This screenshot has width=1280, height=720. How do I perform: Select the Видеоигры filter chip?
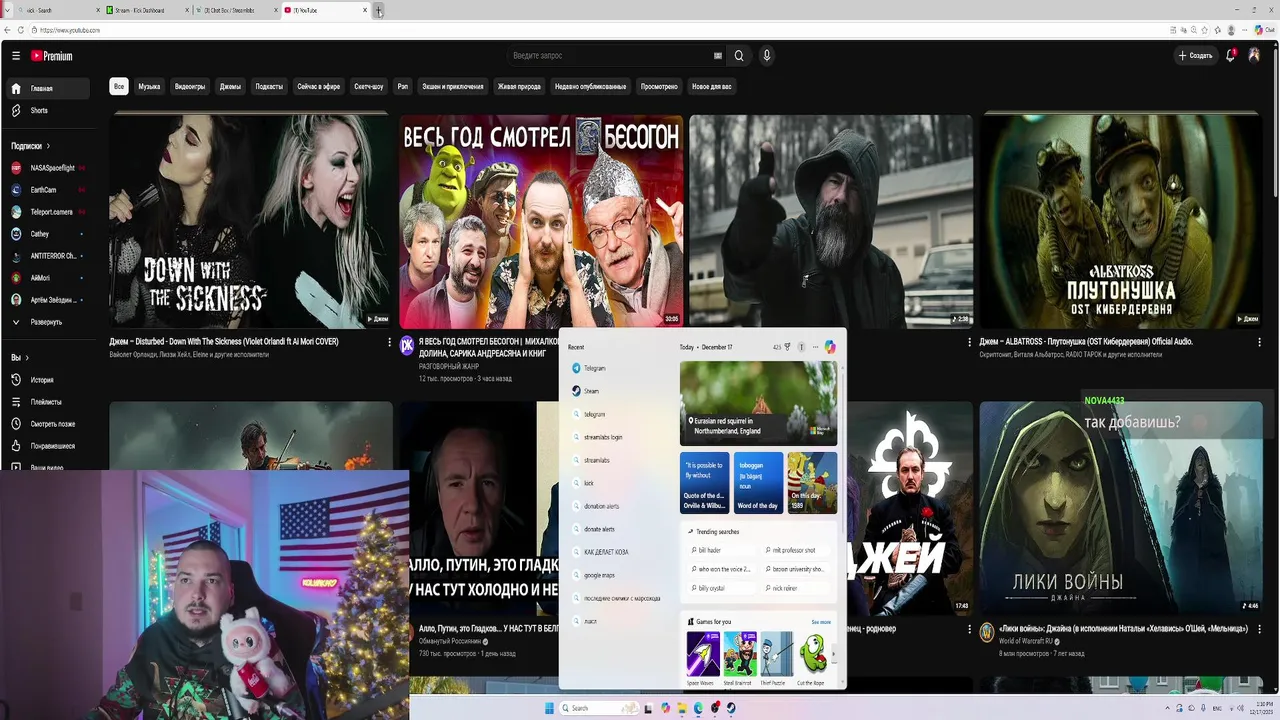pyautogui.click(x=190, y=87)
